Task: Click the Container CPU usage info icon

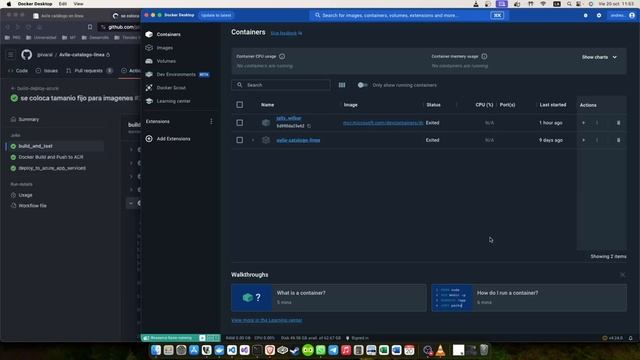Action: point(282,56)
